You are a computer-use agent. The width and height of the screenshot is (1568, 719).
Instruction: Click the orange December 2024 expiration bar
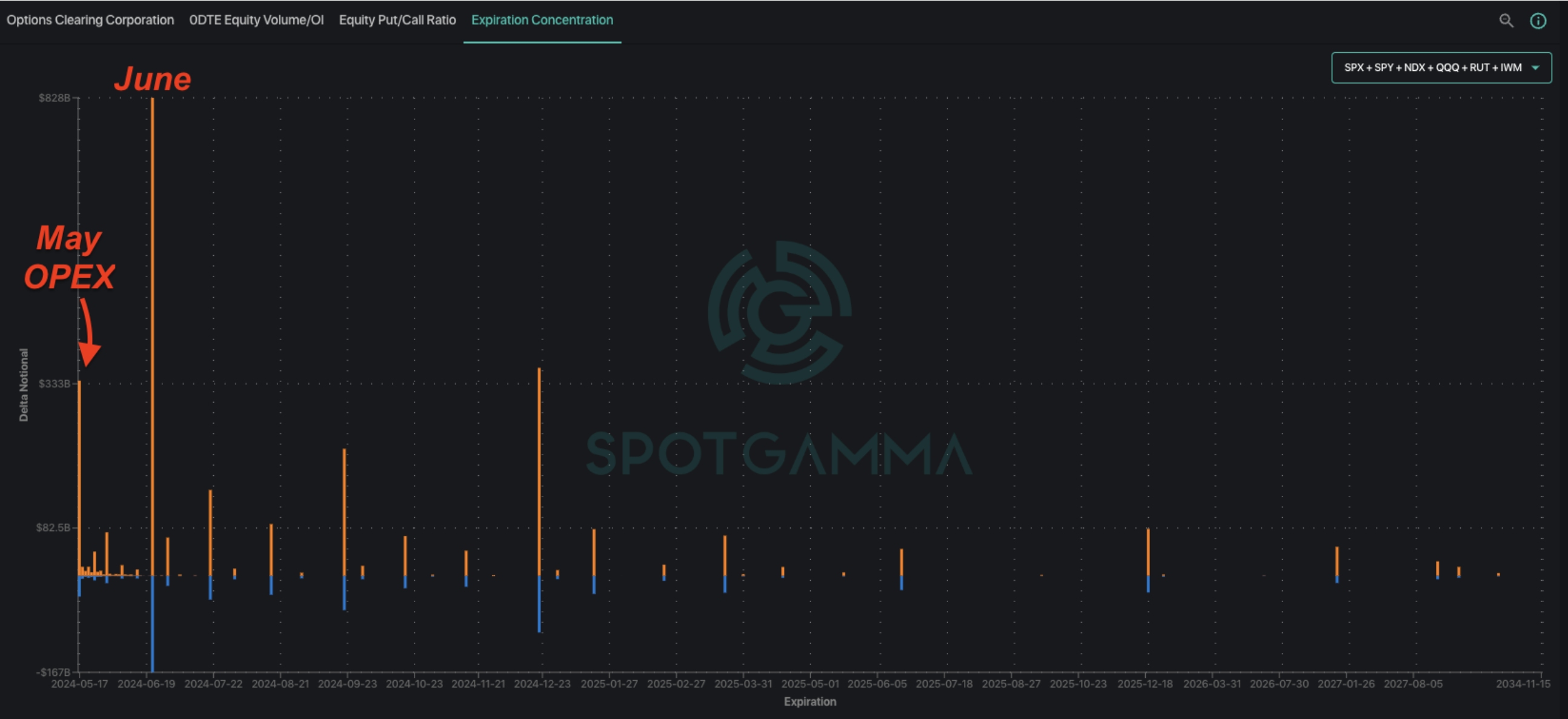539,472
